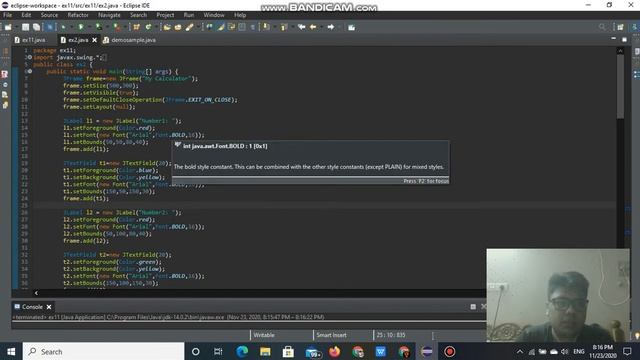Viewport: 640px width, 360px height.
Task: Maximize the editor area
Action: pyautogui.click(x=624, y=39)
